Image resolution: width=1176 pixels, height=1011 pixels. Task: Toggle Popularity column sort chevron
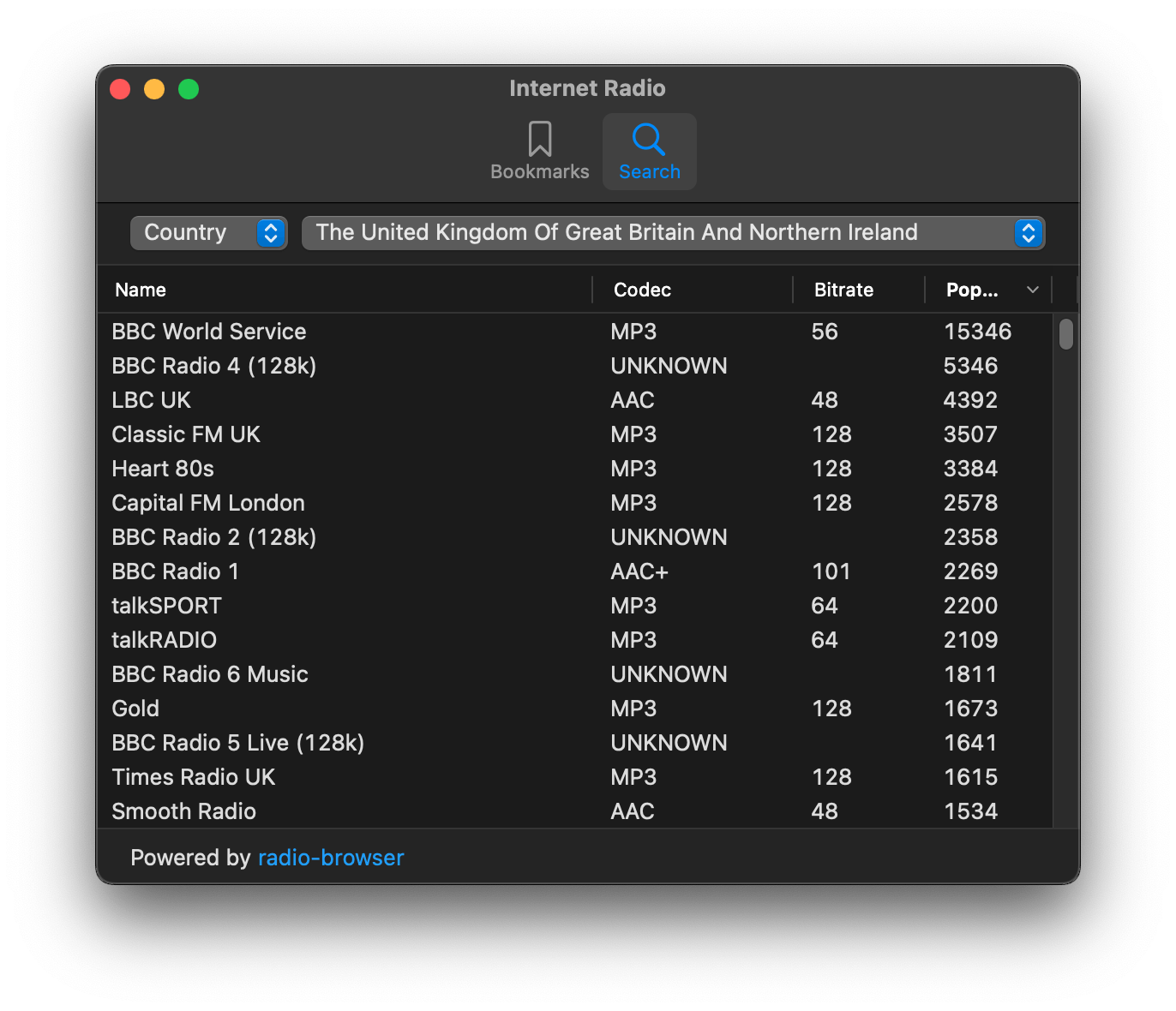tap(1033, 290)
